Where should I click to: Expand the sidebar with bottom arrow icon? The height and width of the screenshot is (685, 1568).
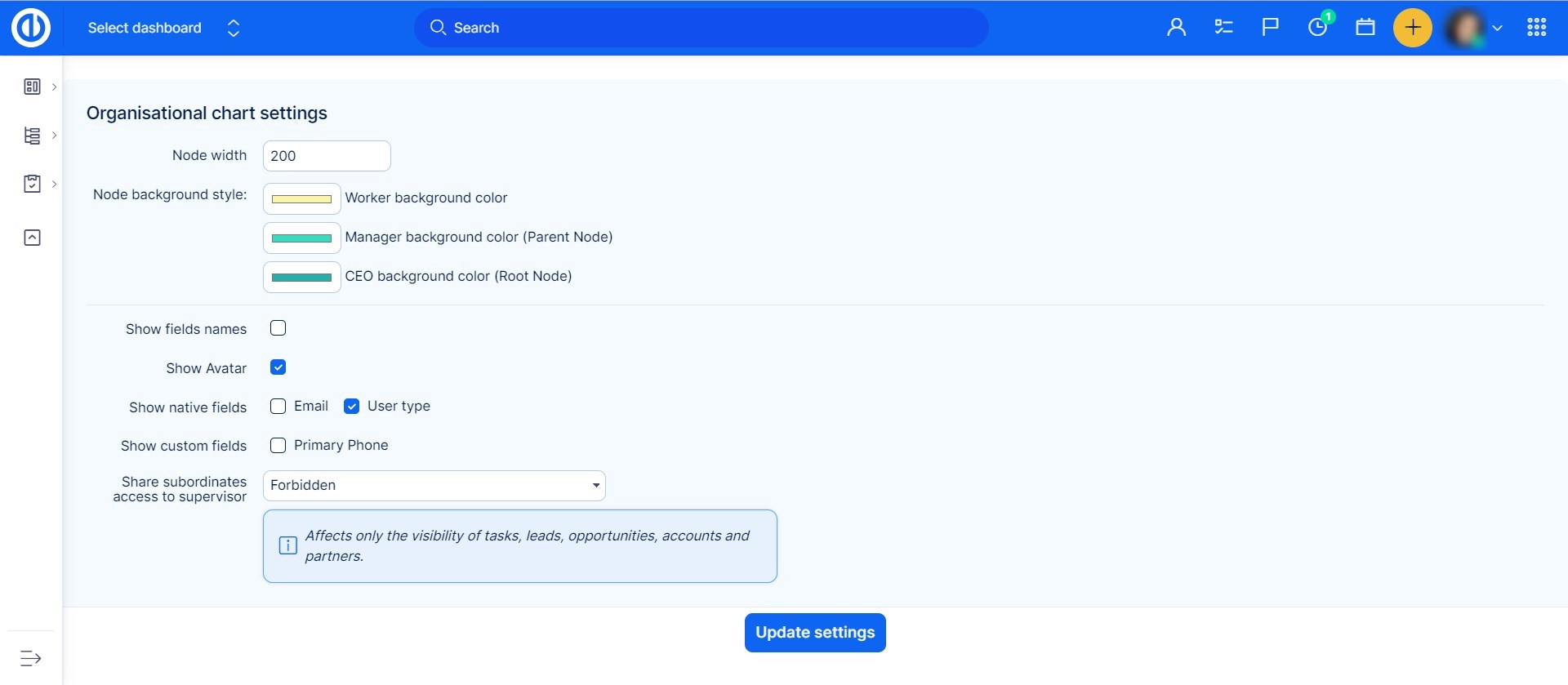(31, 658)
